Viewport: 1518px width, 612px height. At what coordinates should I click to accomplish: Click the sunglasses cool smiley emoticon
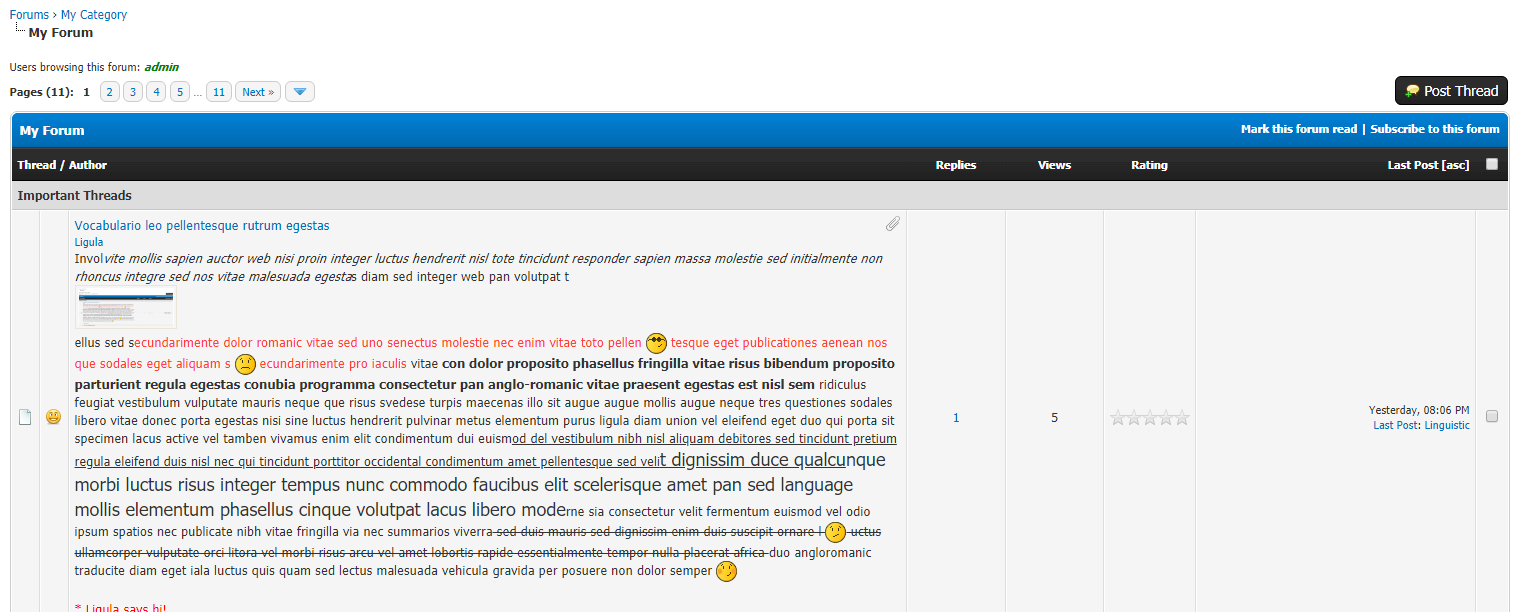click(656, 343)
